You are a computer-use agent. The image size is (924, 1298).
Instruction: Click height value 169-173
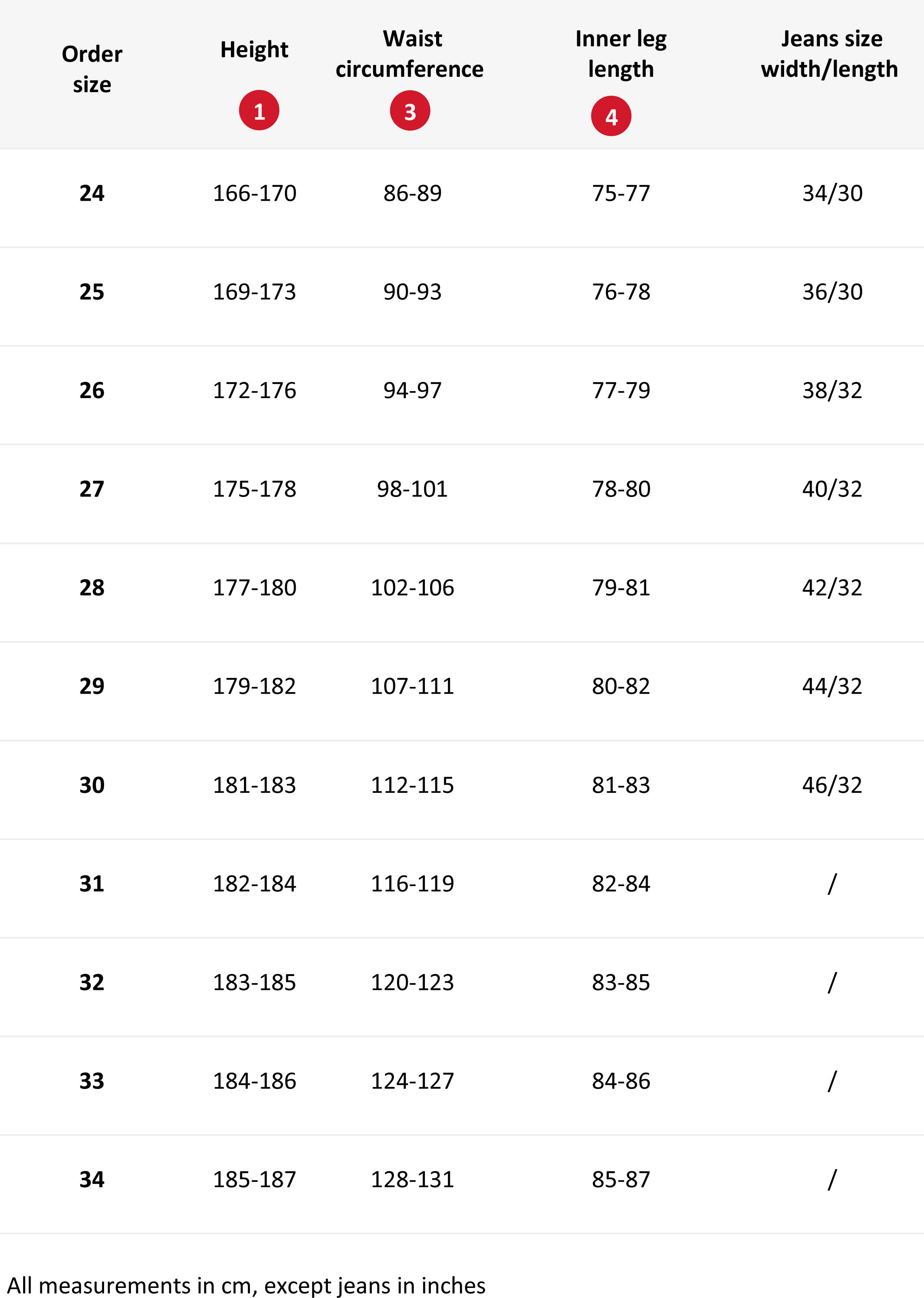click(x=254, y=292)
